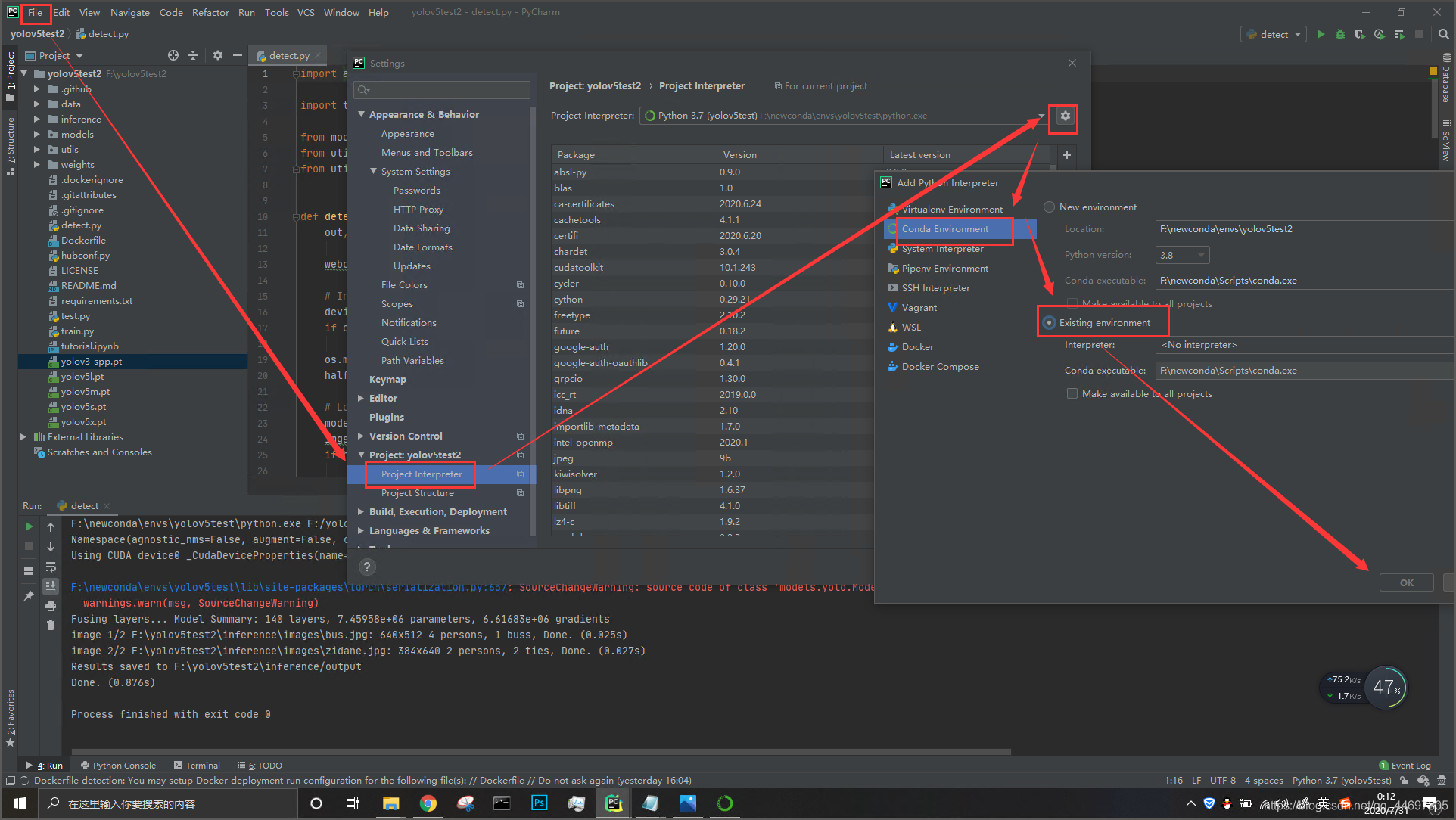Select Conda Environment in interpreter list
The height and width of the screenshot is (820, 1456).
pos(960,229)
